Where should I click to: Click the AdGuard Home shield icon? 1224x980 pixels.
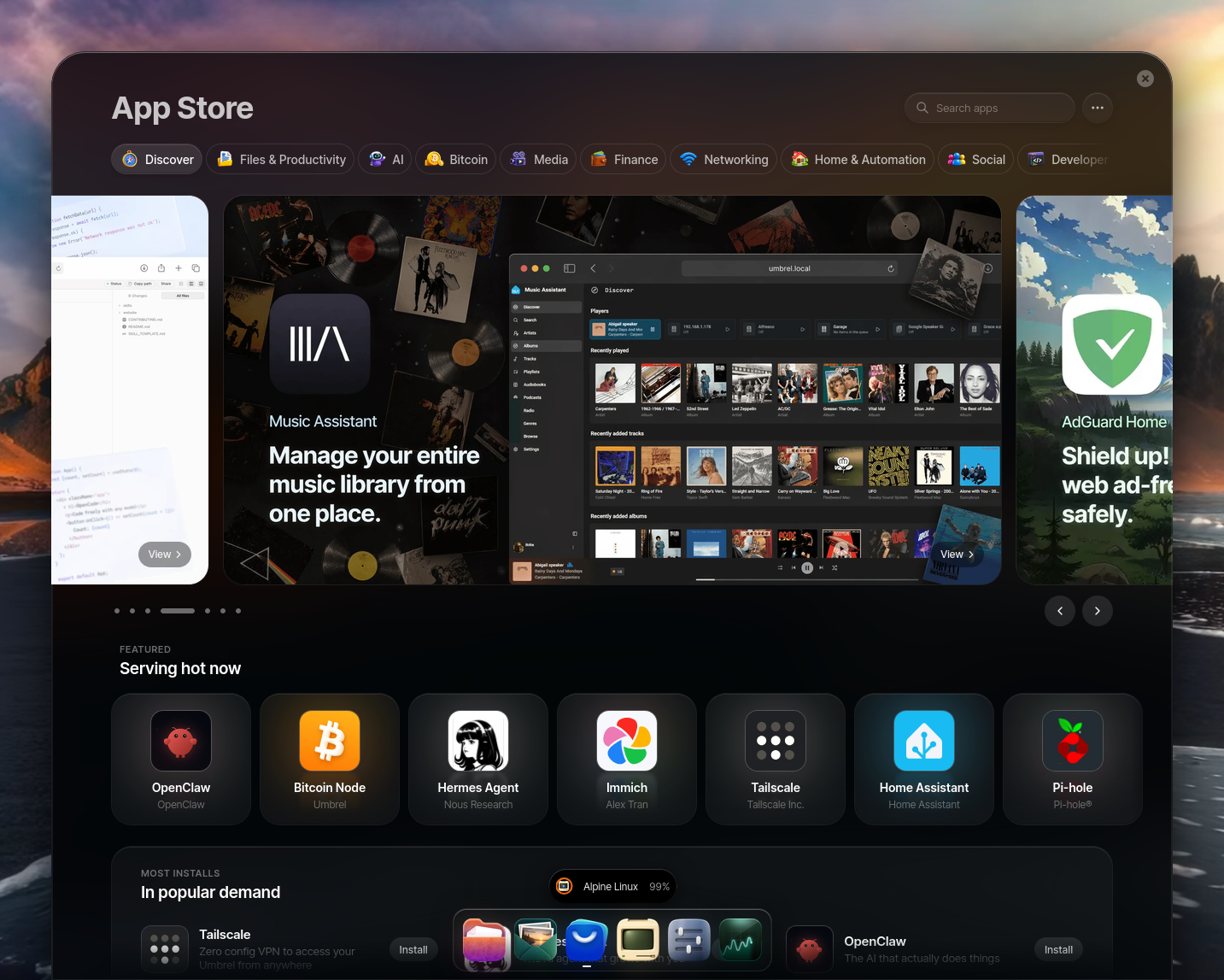[1112, 344]
